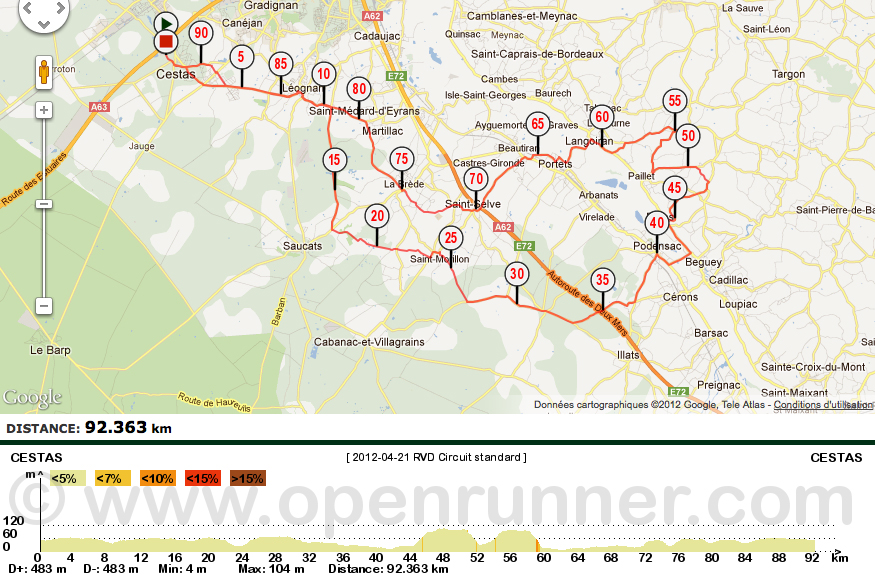The width and height of the screenshot is (876, 581).
Task: Click the <10% slope legend swatch
Action: [x=158, y=479]
